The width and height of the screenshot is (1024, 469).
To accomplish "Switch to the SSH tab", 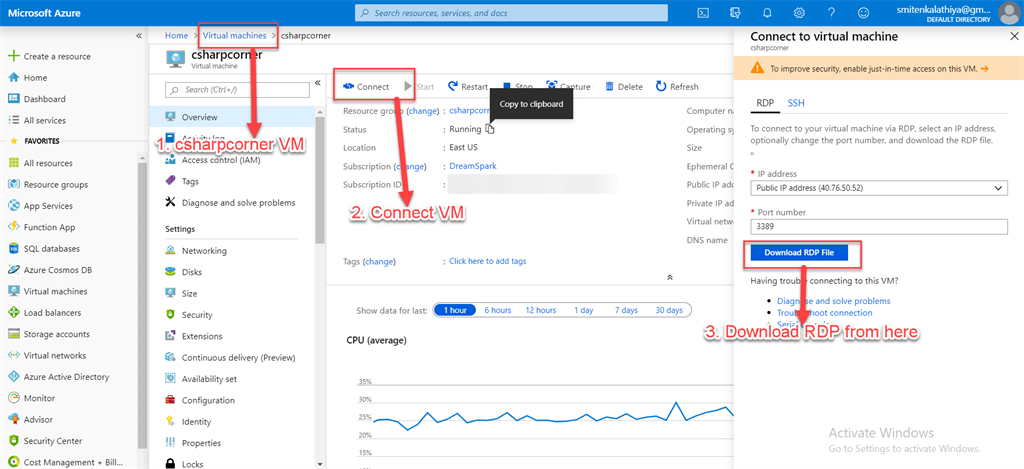I will pyautogui.click(x=795, y=103).
